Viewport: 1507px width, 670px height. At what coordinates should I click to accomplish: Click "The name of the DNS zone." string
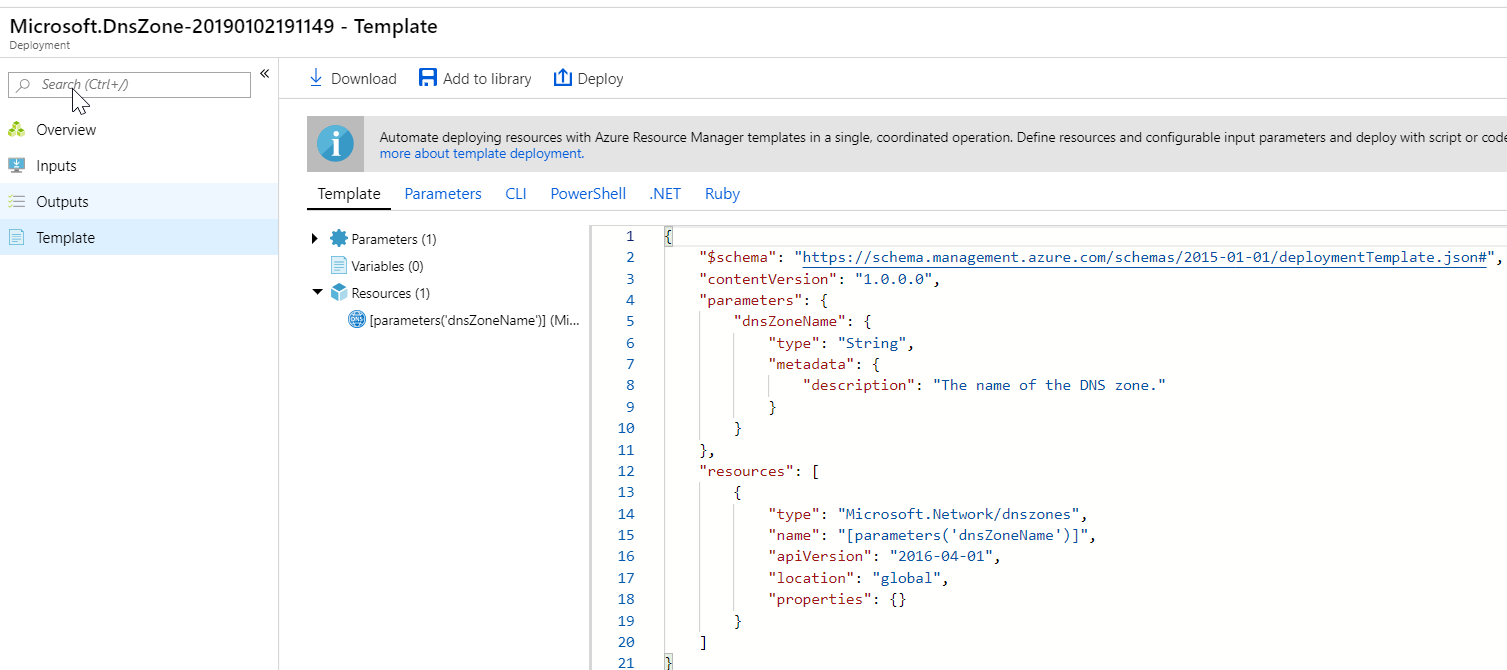tap(1049, 386)
